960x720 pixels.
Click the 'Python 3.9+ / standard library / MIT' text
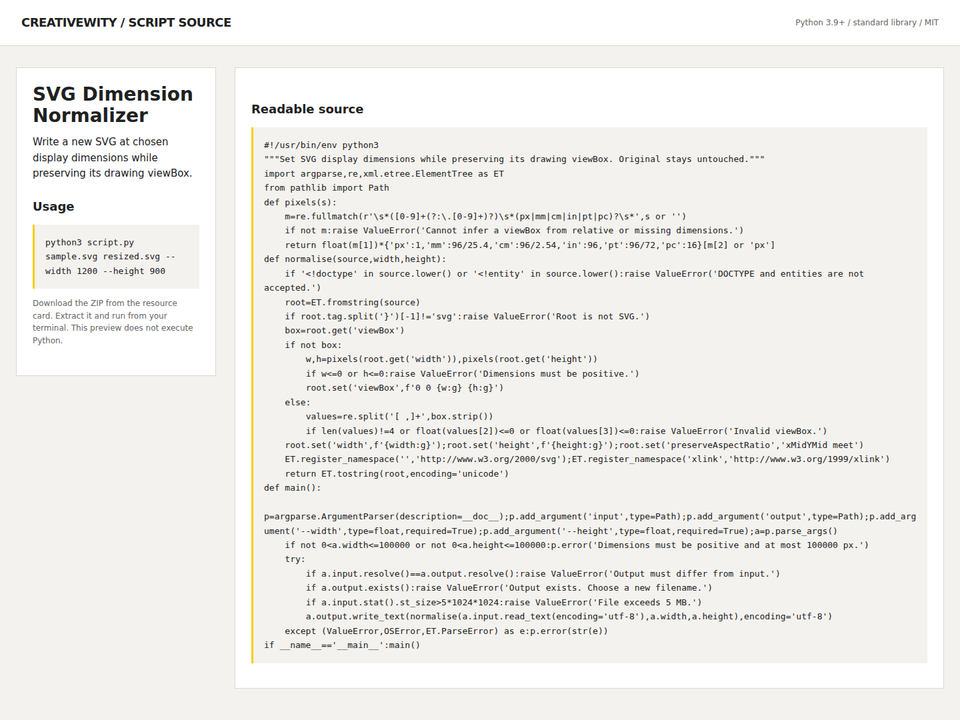(x=866, y=23)
